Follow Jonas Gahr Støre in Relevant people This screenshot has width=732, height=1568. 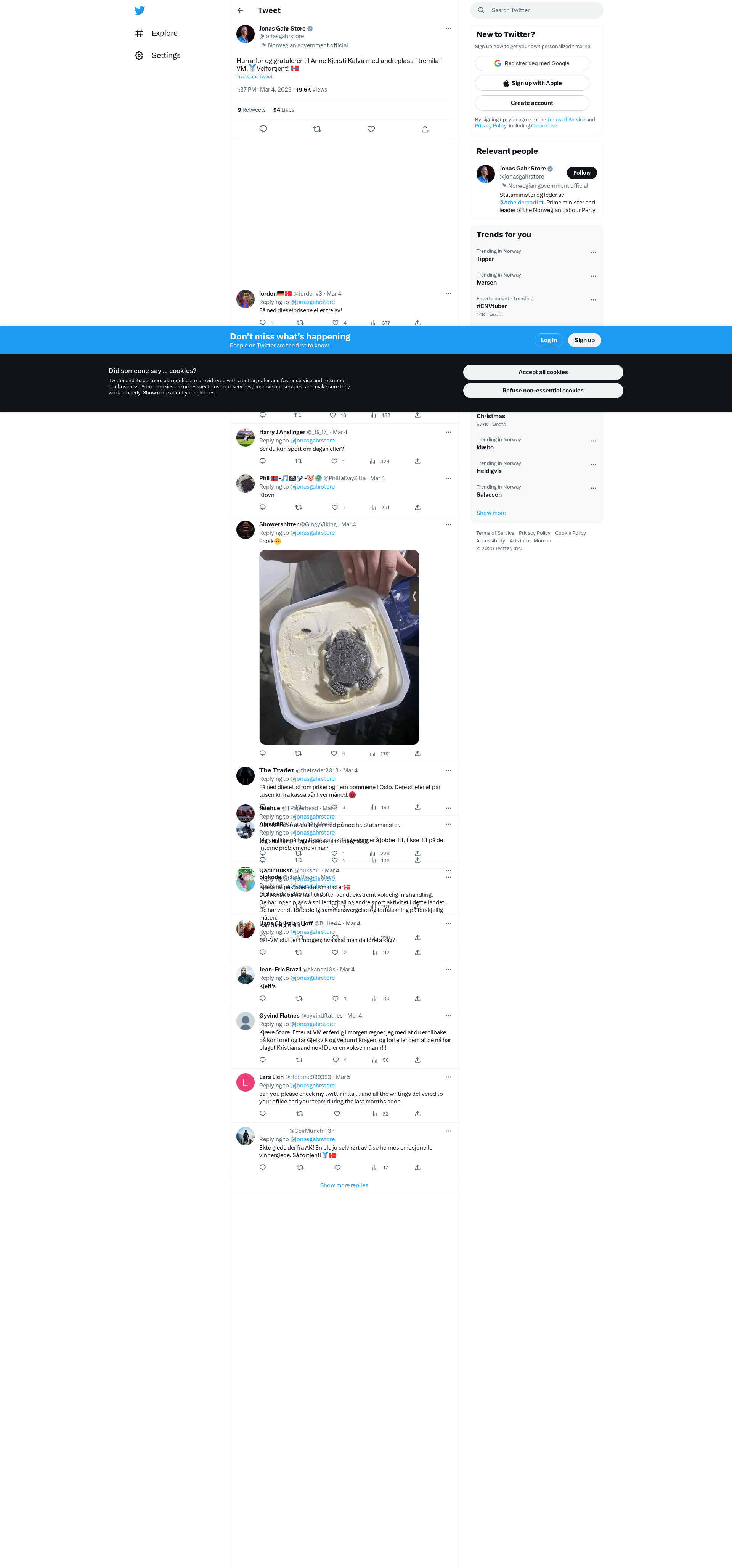tap(582, 173)
